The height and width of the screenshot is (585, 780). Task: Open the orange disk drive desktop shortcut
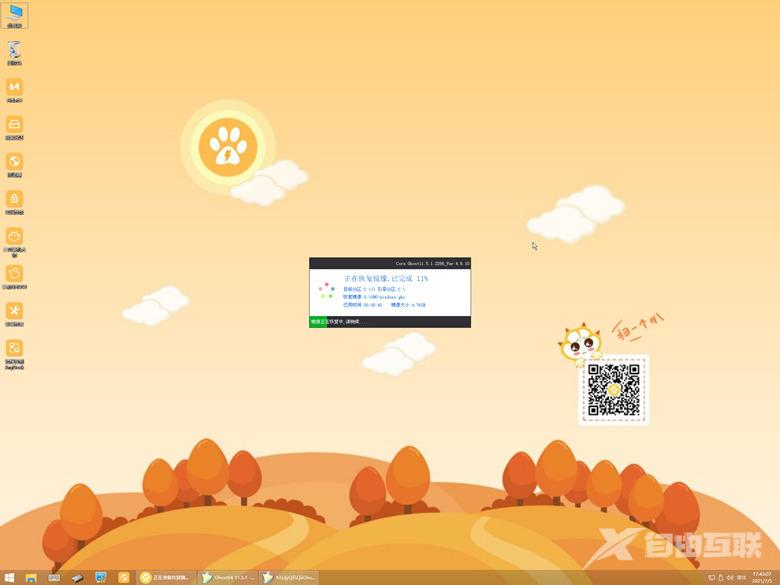click(x=14, y=127)
